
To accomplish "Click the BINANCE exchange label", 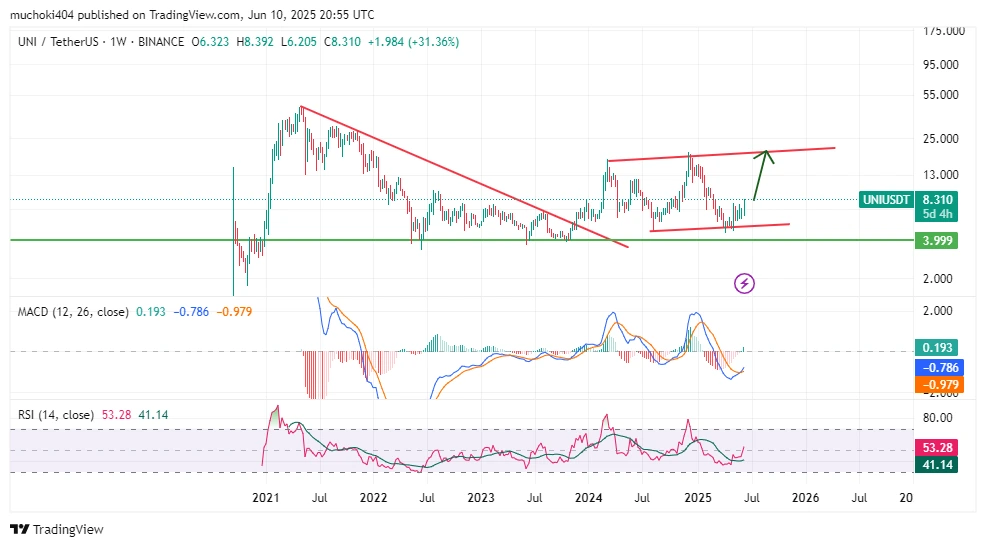I will pyautogui.click(x=161, y=41).
